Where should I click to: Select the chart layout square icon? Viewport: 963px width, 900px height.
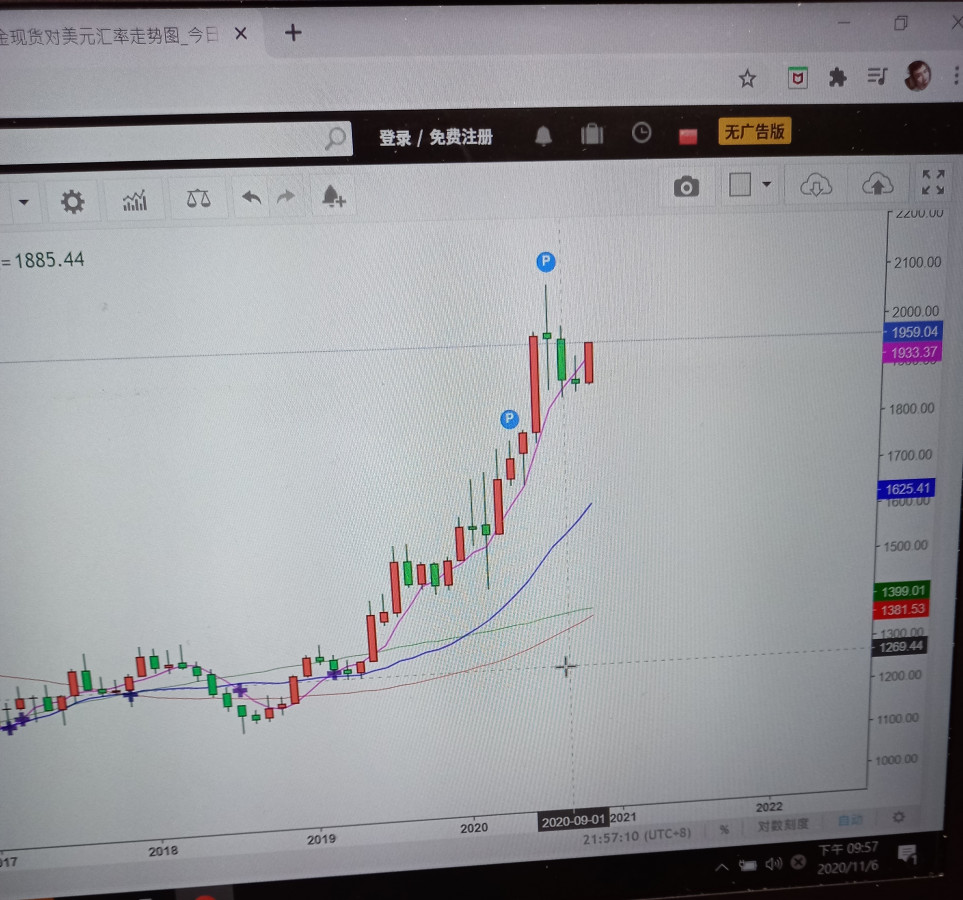pos(739,184)
